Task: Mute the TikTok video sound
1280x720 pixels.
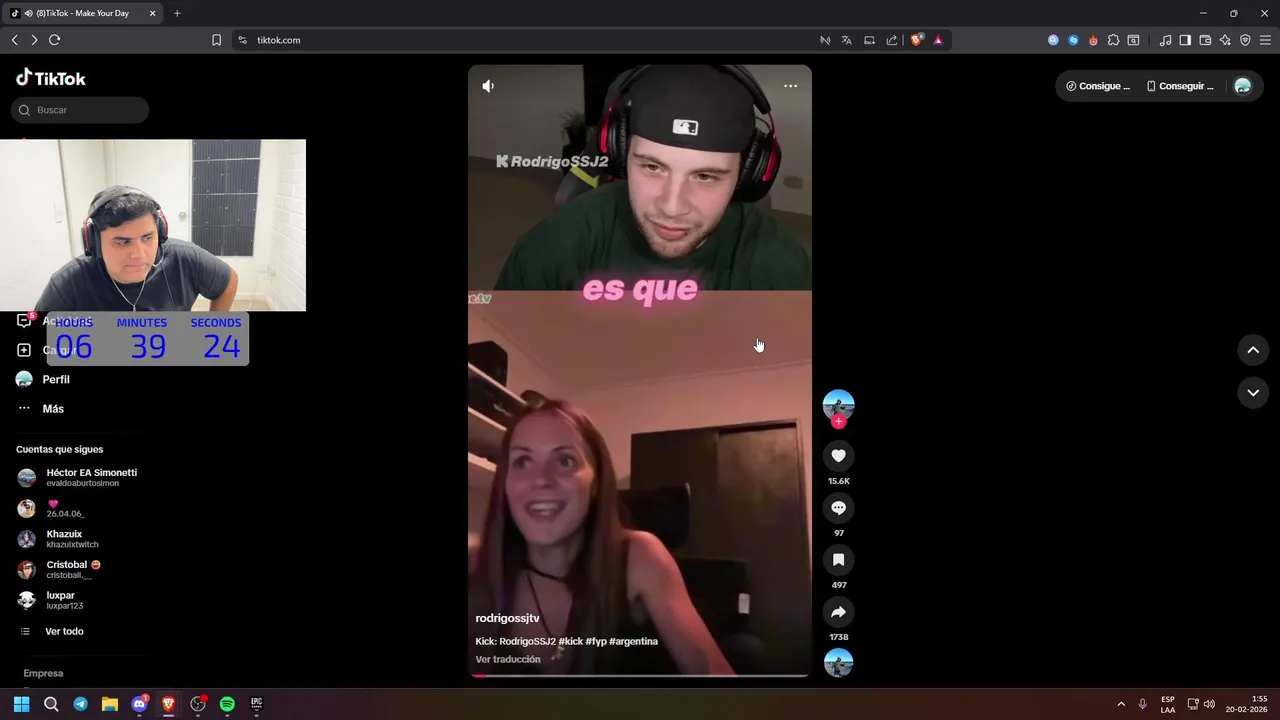Action: point(488,86)
